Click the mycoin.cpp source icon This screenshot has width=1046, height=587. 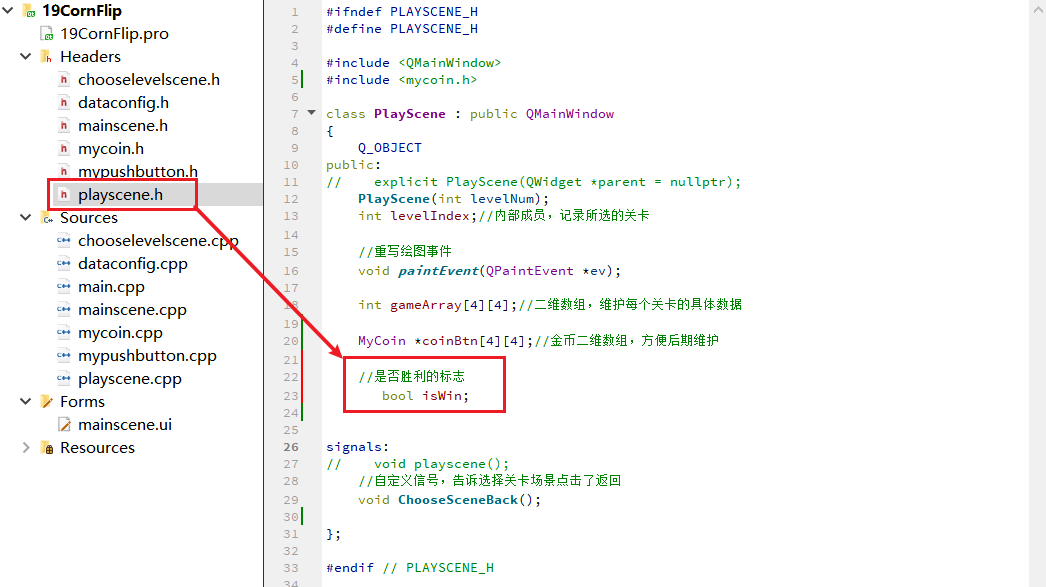tap(64, 333)
